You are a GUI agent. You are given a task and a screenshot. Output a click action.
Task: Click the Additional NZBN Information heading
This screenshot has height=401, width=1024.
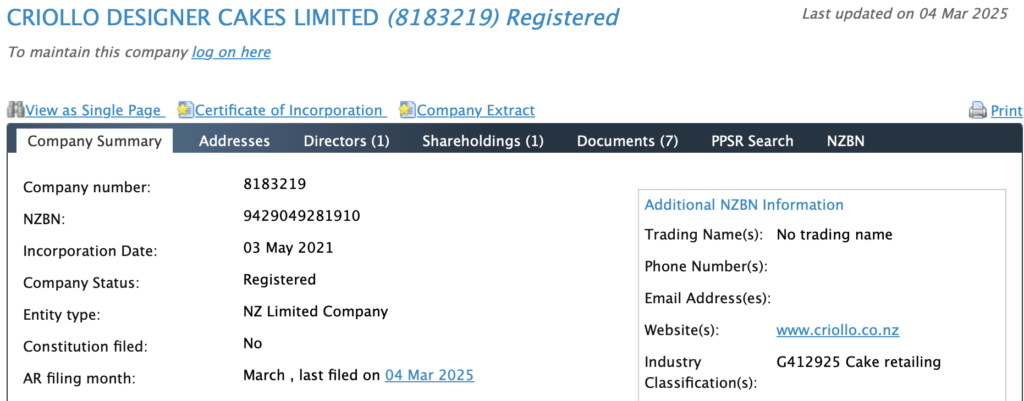click(x=744, y=205)
